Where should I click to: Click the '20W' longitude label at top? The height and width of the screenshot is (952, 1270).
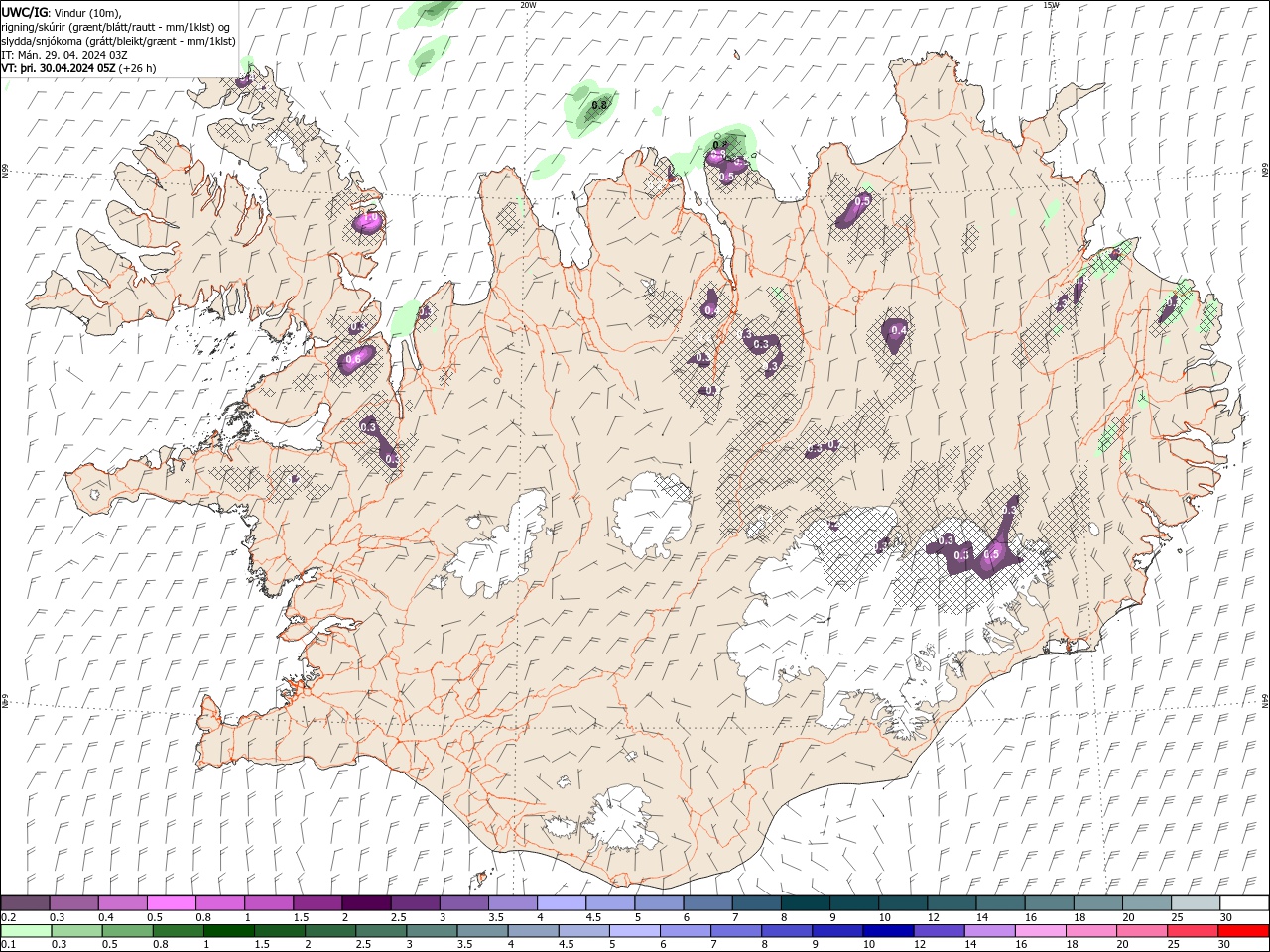528,5
